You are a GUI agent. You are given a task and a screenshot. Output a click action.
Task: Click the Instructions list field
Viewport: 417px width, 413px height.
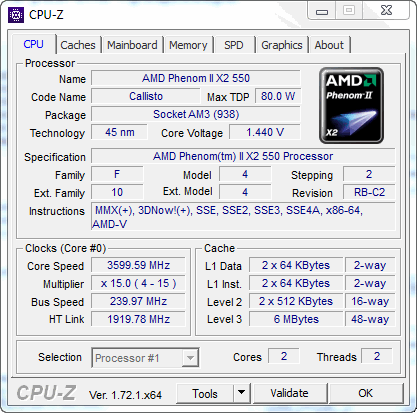243,217
